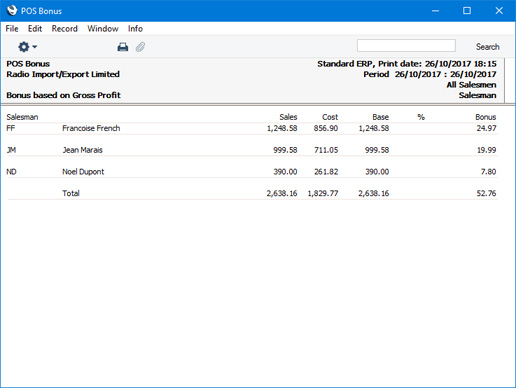Click the application logo in title bar
The image size is (516, 388).
pyautogui.click(x=12, y=10)
